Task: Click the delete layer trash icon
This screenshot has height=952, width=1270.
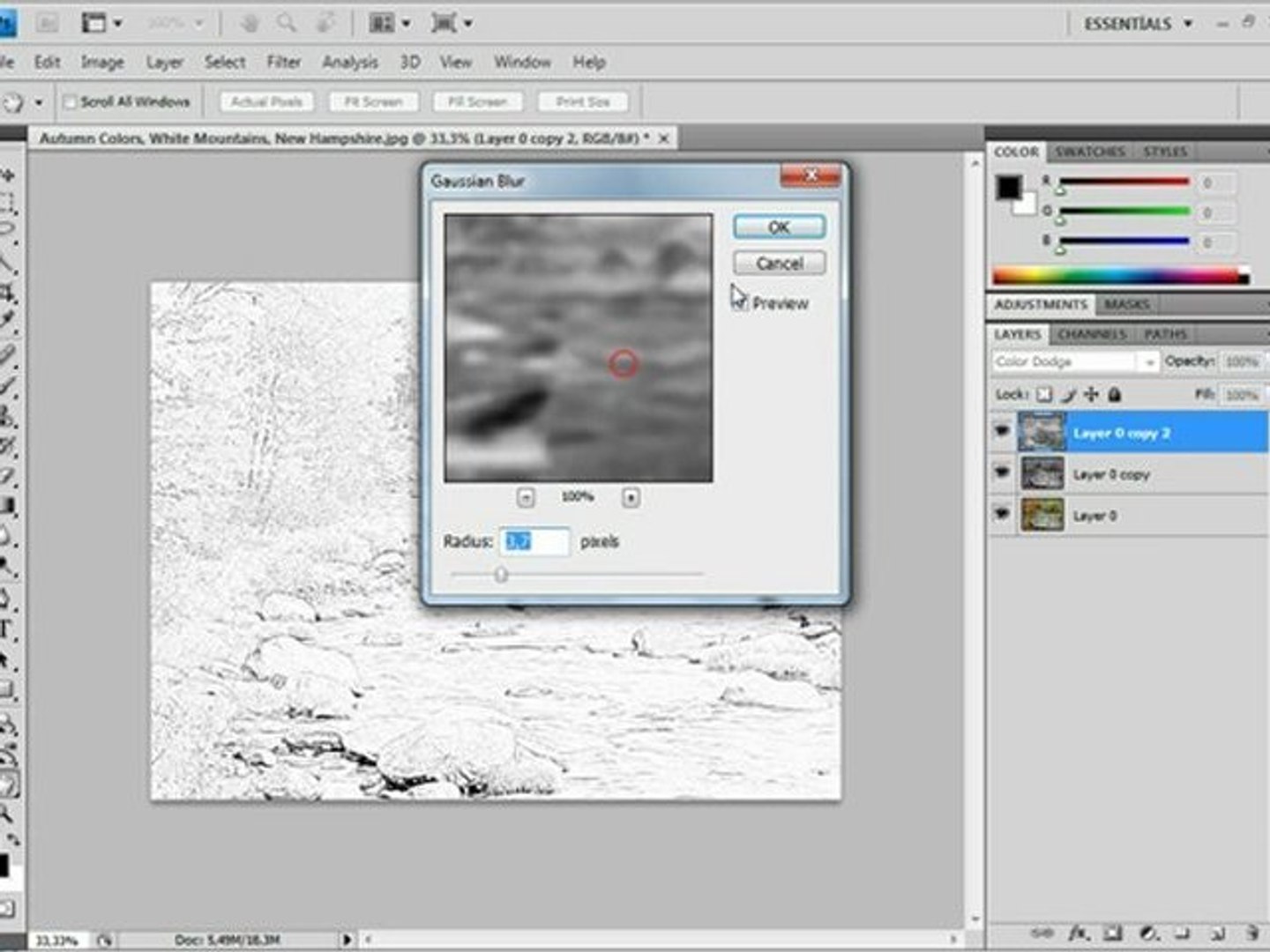Action: (1251, 933)
